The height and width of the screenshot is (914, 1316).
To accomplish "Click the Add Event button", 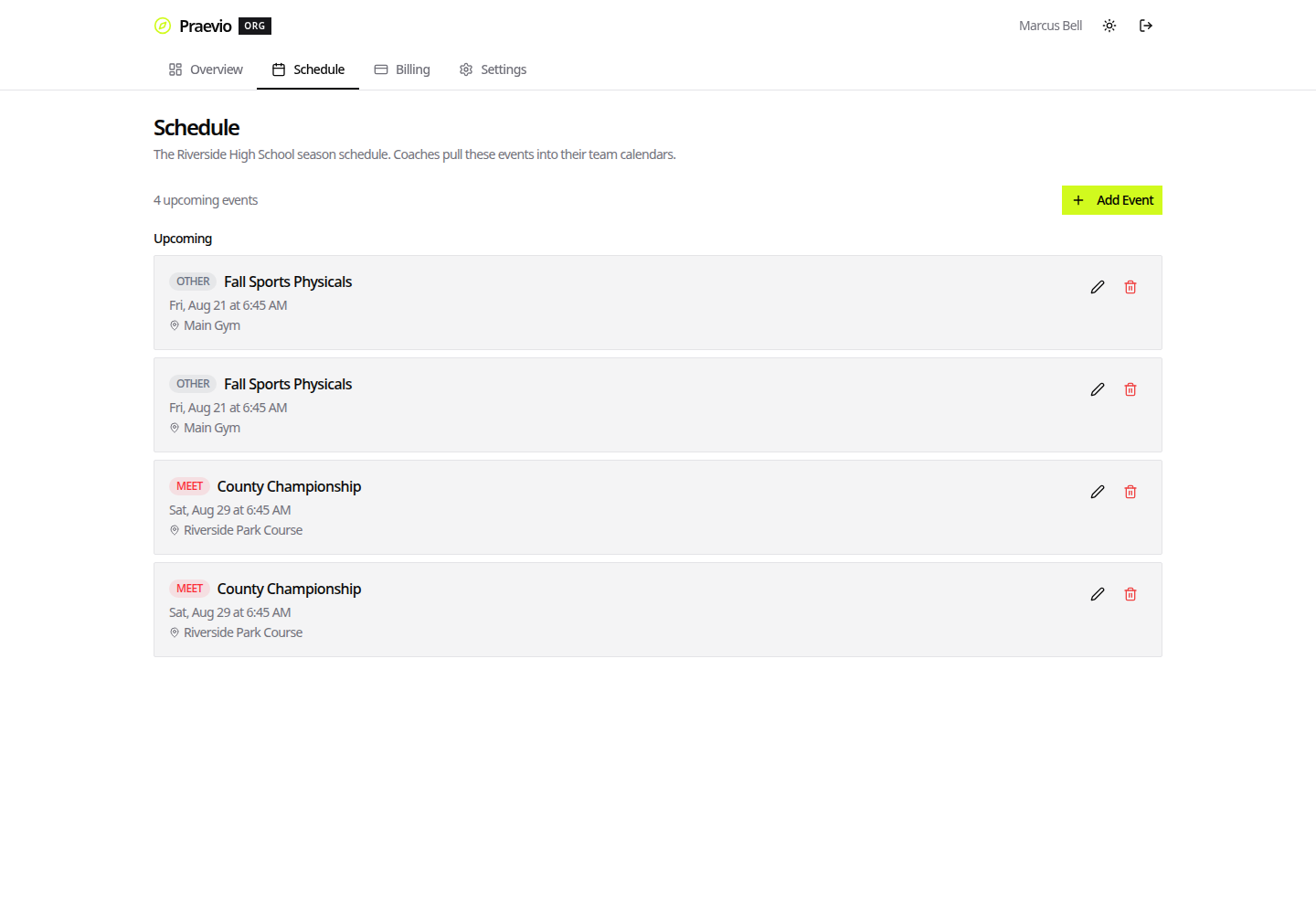I will click(1112, 200).
